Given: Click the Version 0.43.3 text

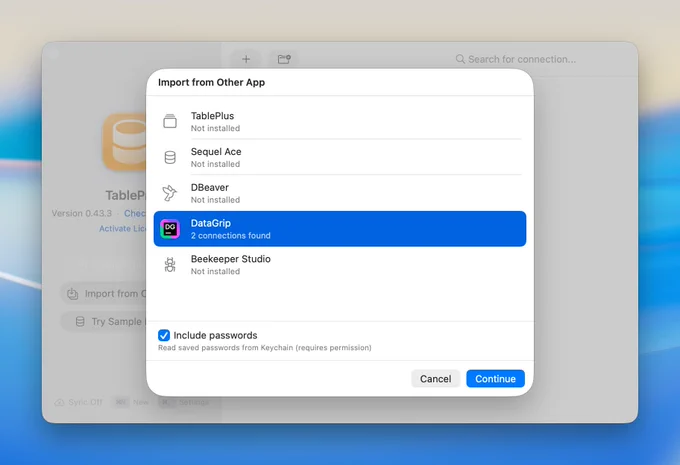Looking at the screenshot, I should coord(82,213).
